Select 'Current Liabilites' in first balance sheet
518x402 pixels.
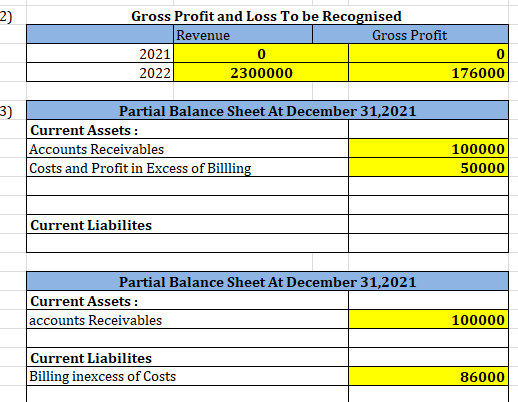click(187, 225)
